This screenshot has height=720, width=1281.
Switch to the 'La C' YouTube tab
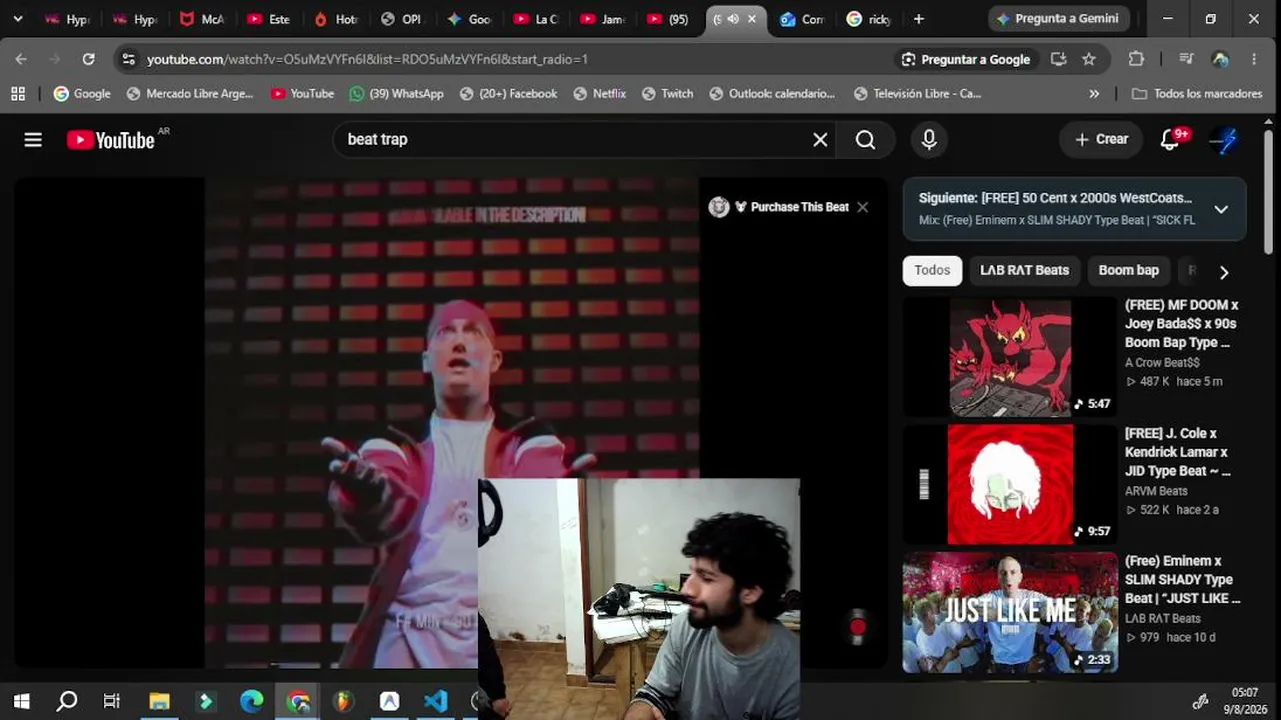[x=537, y=19]
